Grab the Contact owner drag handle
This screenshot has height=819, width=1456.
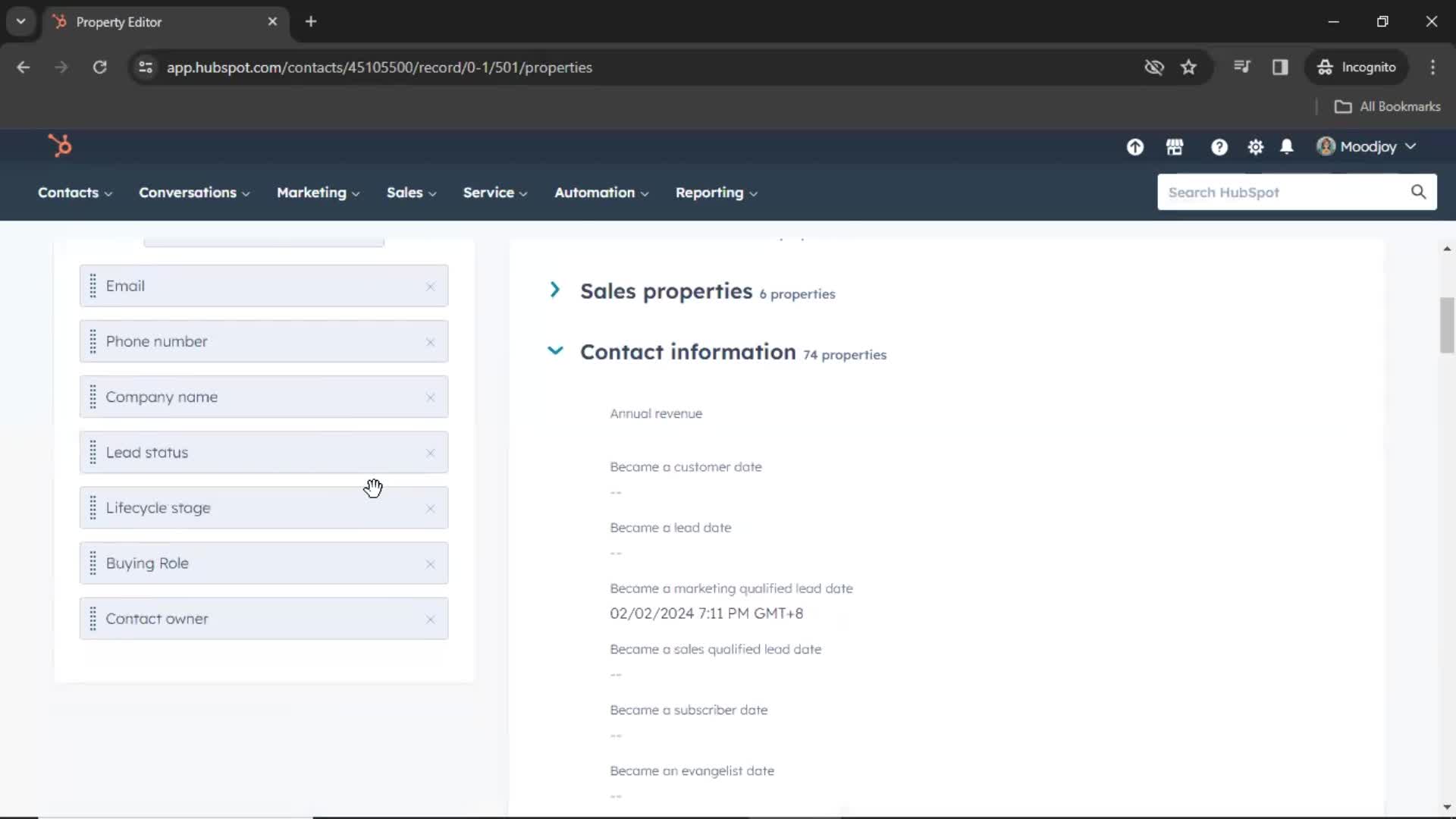pyautogui.click(x=93, y=618)
